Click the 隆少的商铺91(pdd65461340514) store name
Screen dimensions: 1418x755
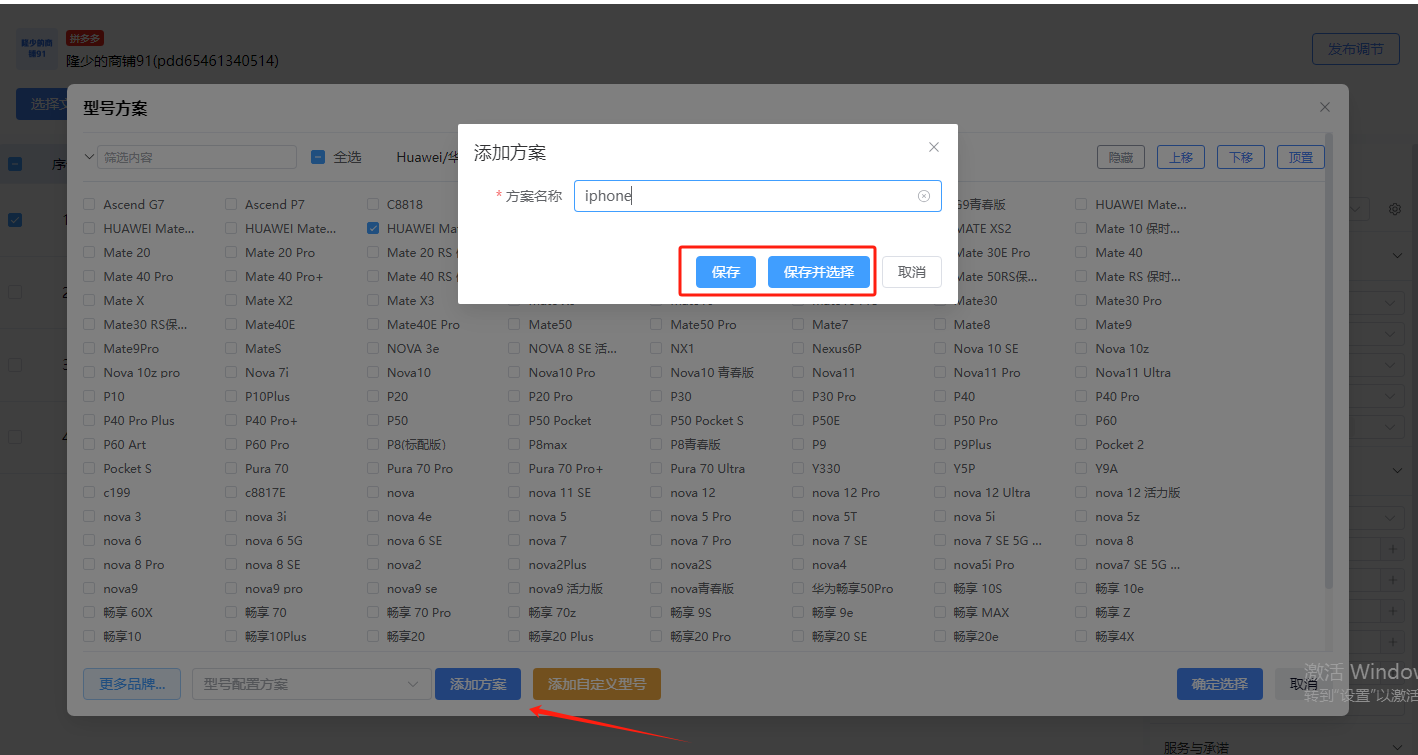(x=172, y=61)
